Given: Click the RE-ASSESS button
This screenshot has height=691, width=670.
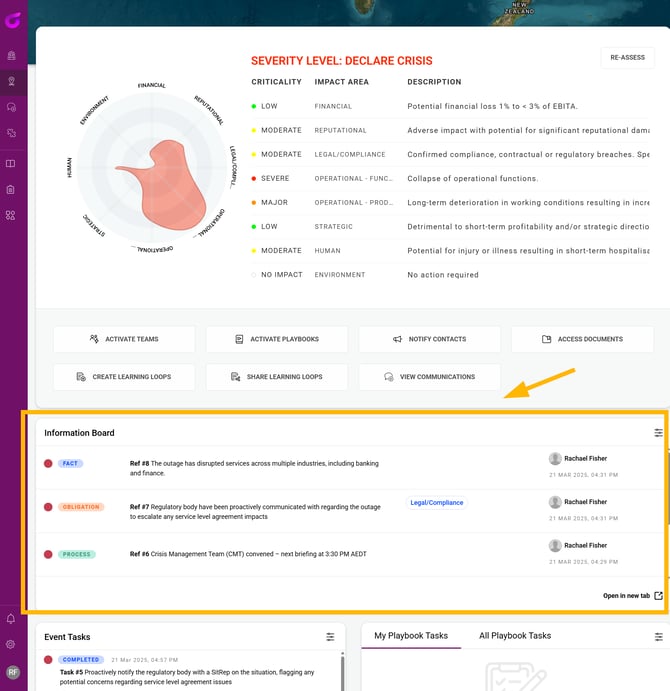Looking at the screenshot, I should click(x=627, y=58).
